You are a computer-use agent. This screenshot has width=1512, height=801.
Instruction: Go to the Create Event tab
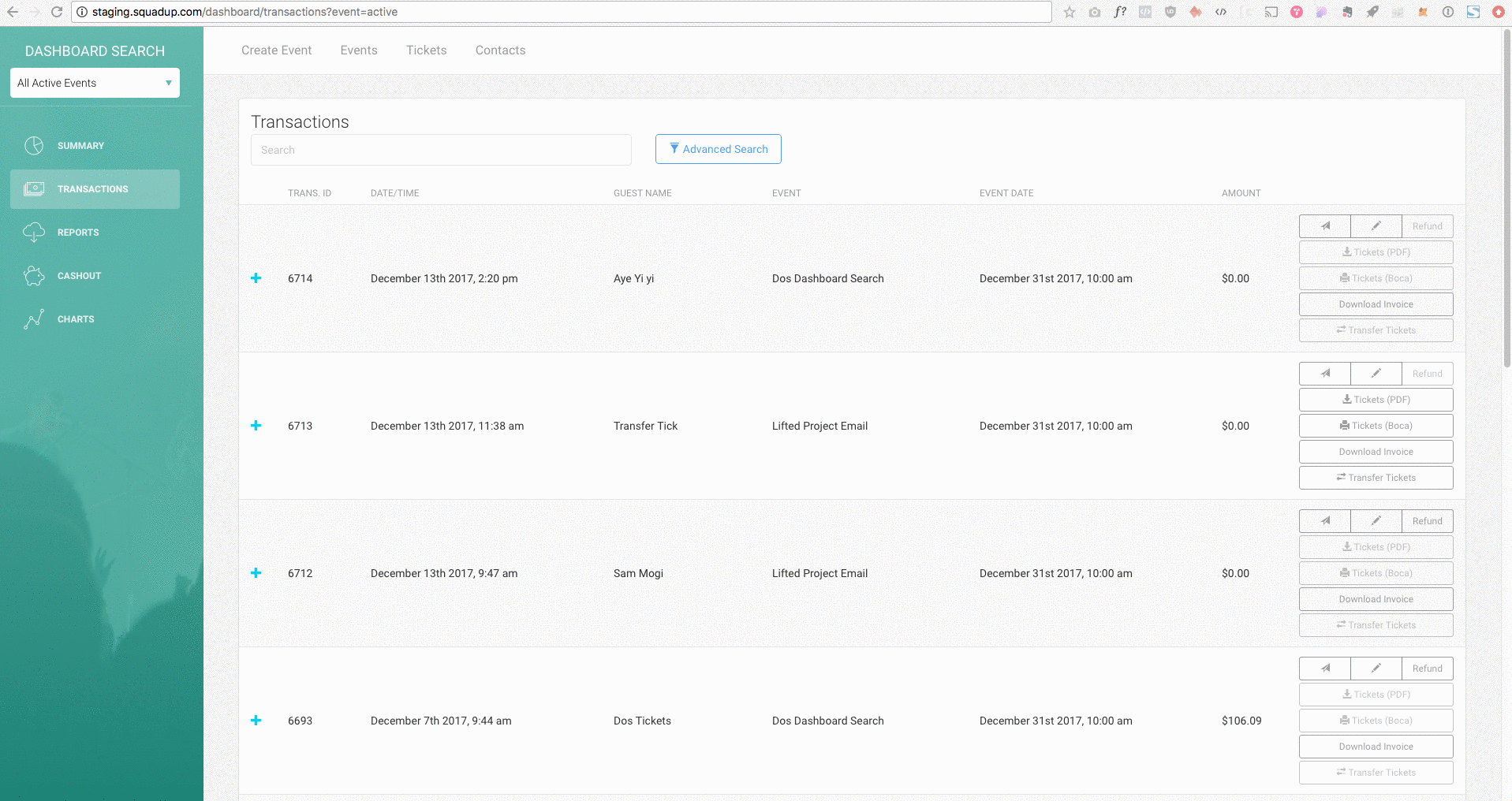tap(276, 50)
